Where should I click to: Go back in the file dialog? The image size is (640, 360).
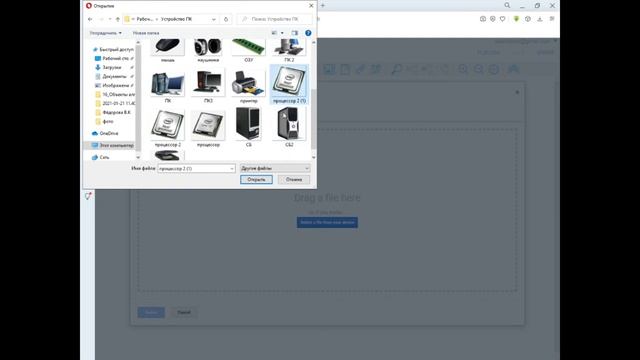pos(90,19)
